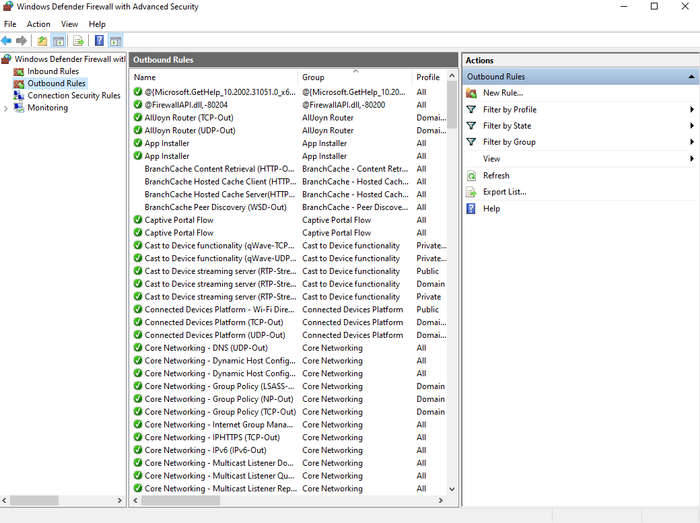Click scroll right arrow of rules list
The image size is (700, 523).
pos(441,501)
